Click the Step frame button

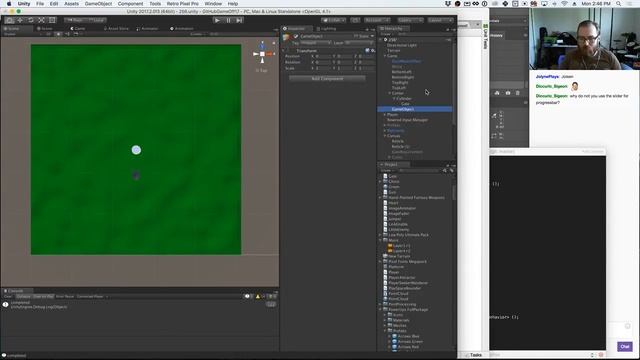point(240,20)
